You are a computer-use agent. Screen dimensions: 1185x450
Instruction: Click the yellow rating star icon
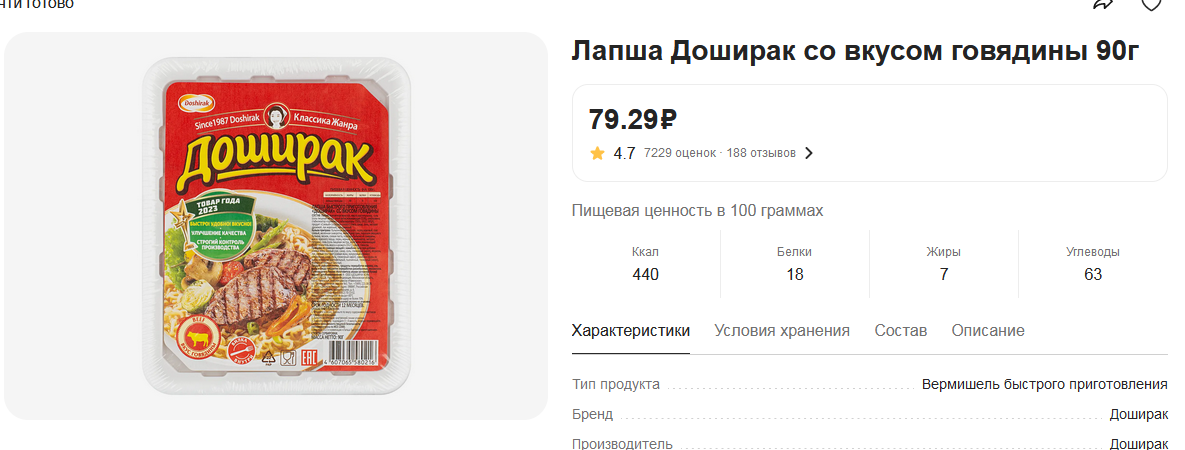598,154
